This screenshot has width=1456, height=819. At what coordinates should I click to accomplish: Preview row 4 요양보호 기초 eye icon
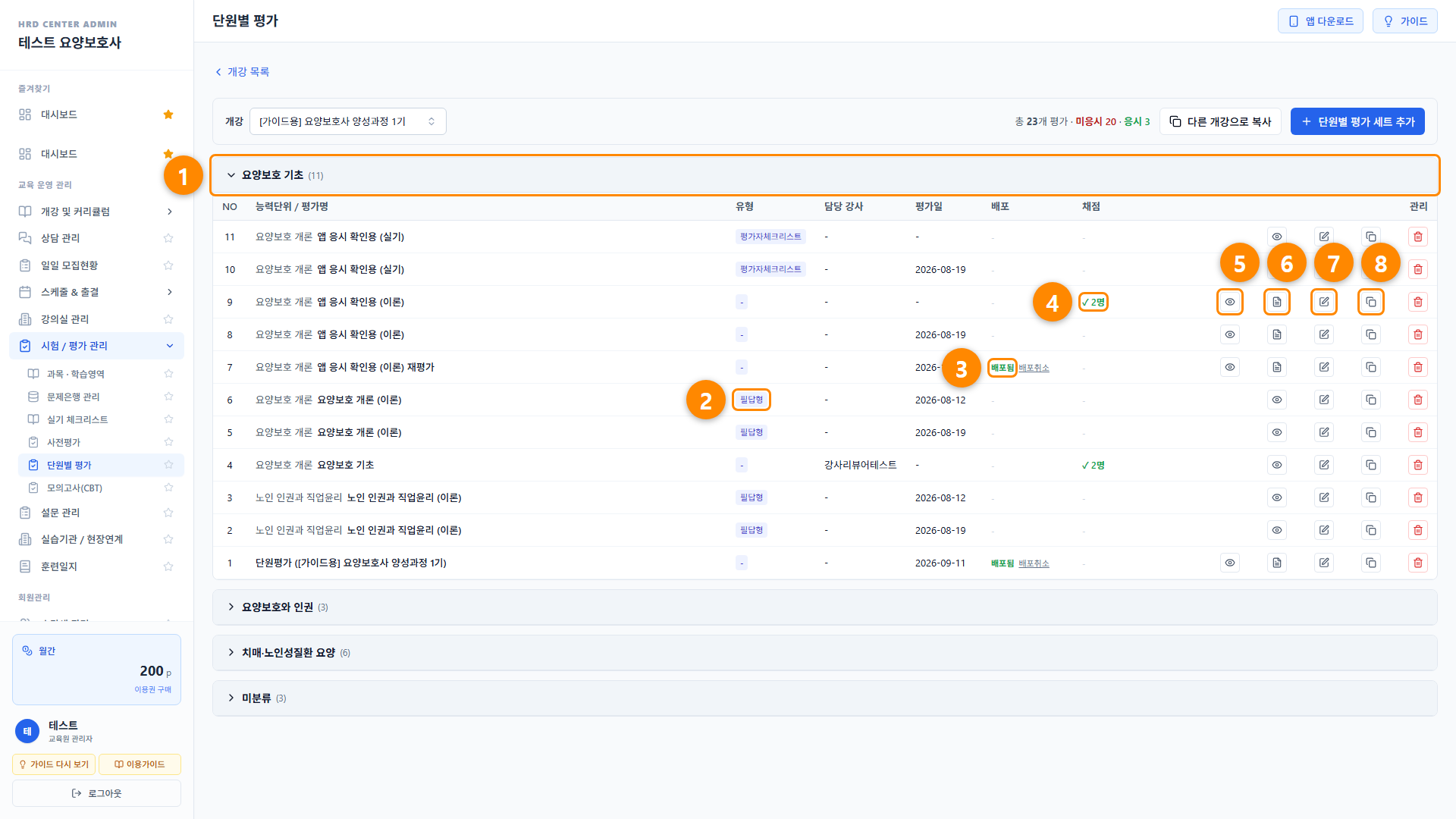click(x=1276, y=465)
